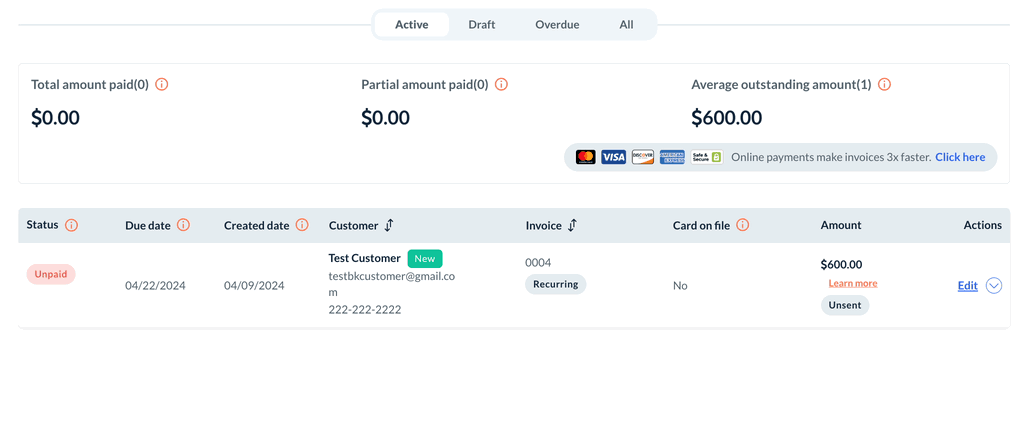Sort table by Invoice column arrows

572,226
